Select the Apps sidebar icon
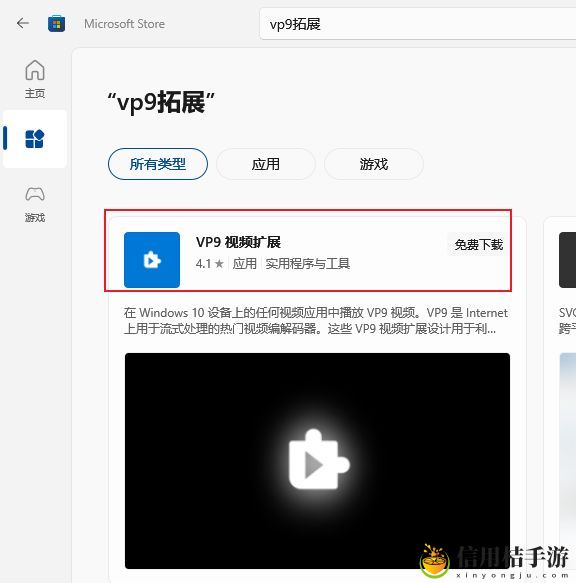 [x=35, y=139]
